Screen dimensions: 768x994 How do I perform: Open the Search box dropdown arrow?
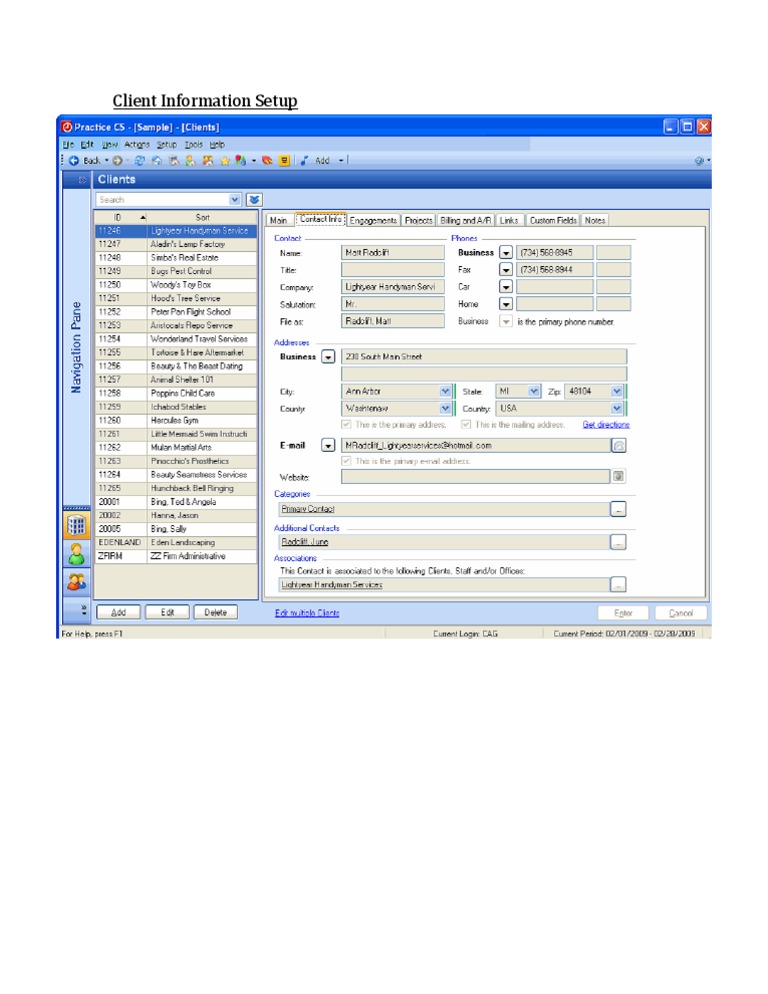click(x=235, y=200)
